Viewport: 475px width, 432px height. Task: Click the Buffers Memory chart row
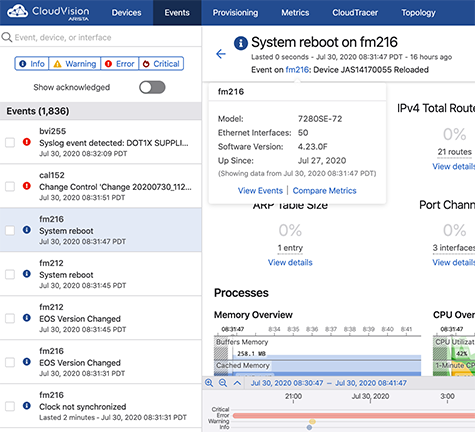[x=317, y=349]
